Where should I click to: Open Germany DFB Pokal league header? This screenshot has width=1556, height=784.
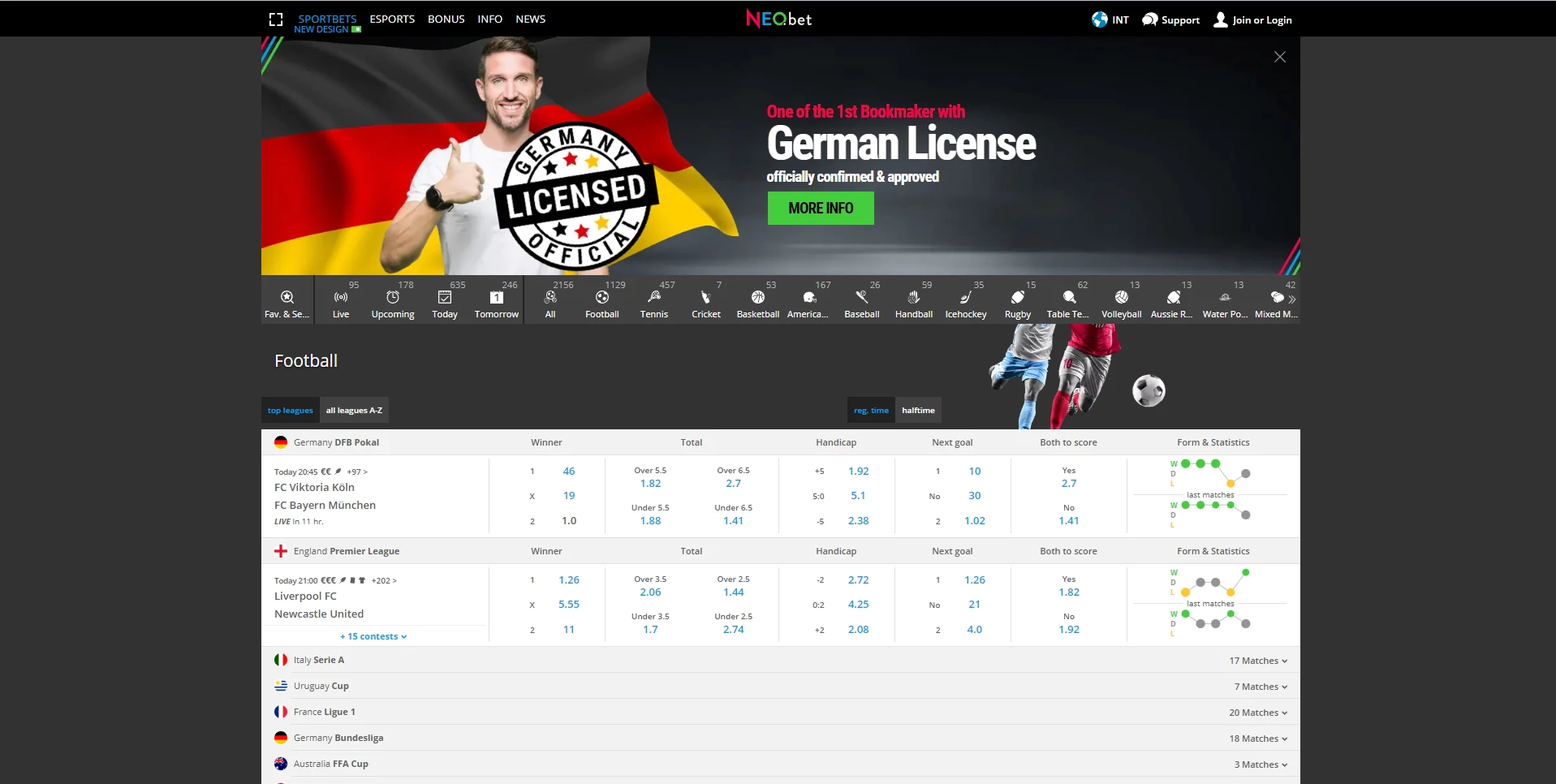click(x=336, y=442)
